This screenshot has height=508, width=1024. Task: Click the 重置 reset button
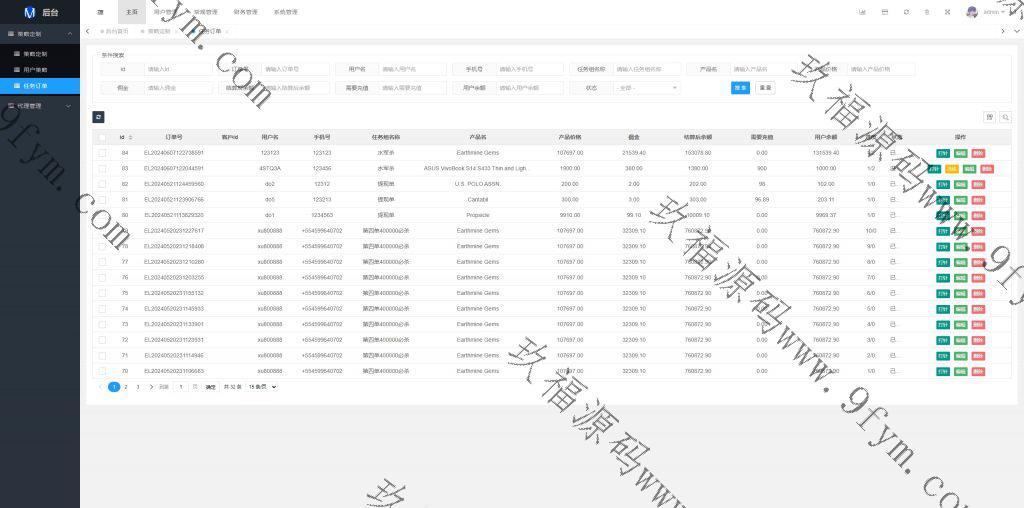[765, 88]
